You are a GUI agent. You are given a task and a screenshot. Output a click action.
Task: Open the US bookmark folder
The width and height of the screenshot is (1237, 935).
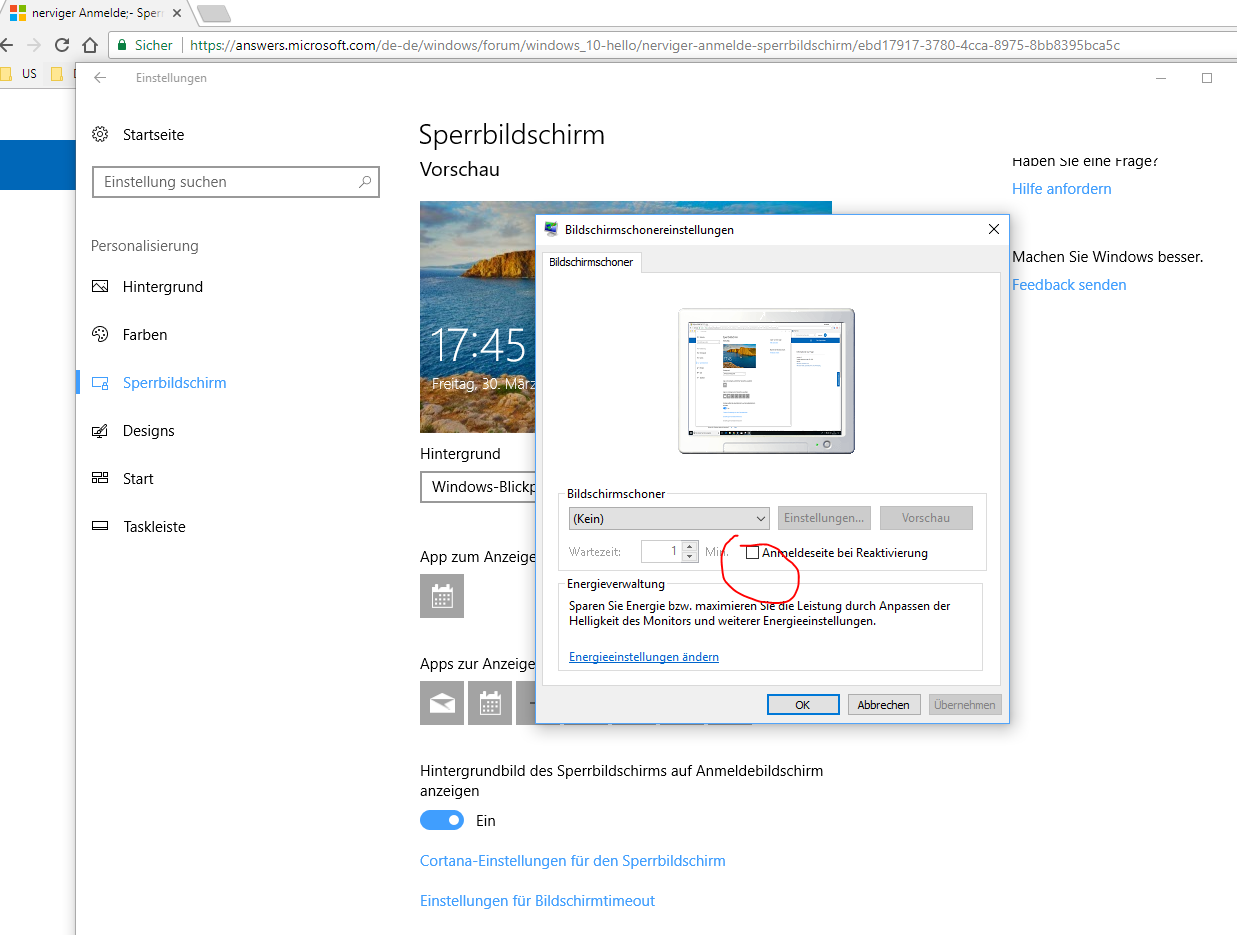point(19,74)
